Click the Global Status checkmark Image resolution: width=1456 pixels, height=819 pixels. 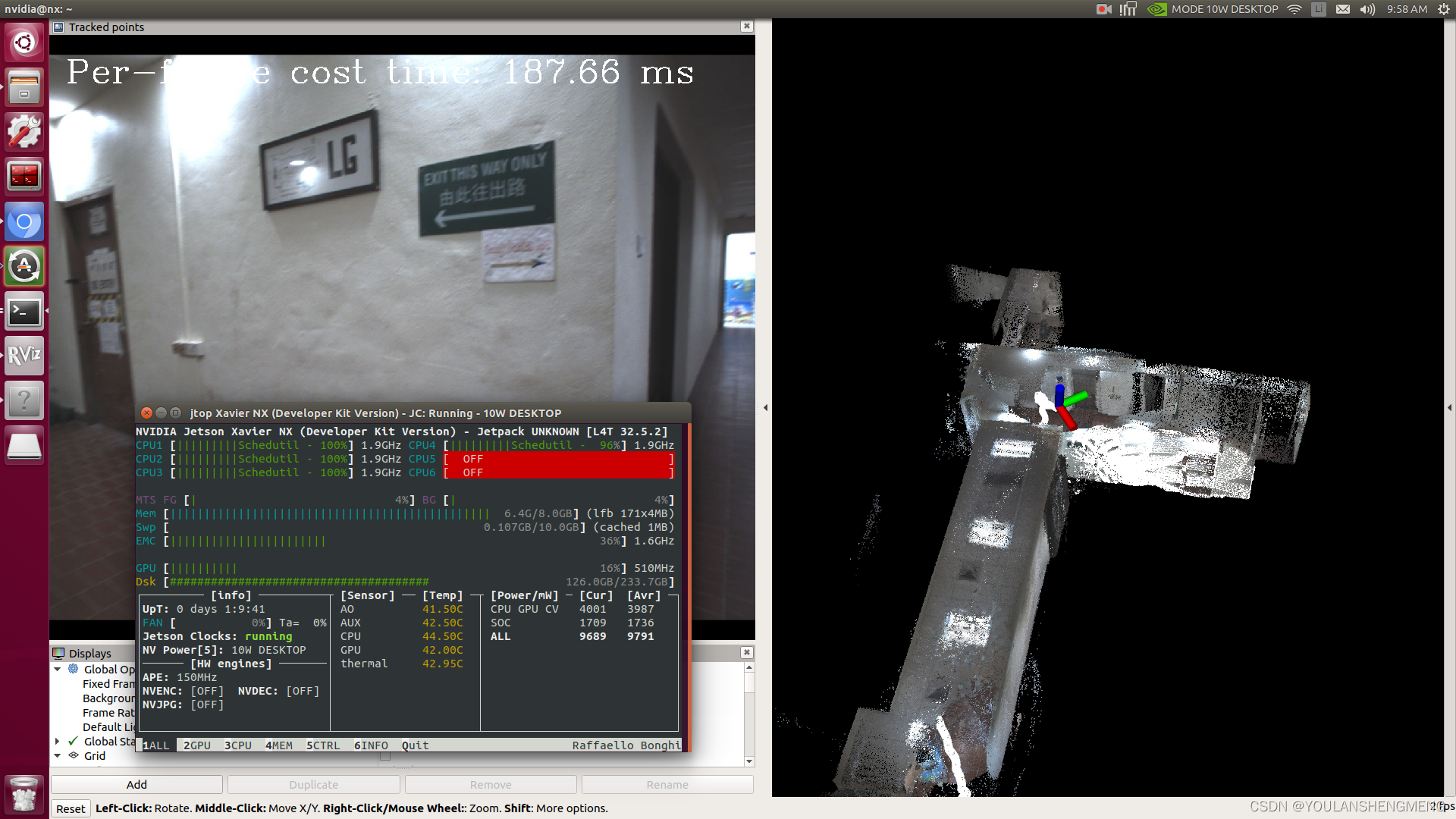[73, 741]
